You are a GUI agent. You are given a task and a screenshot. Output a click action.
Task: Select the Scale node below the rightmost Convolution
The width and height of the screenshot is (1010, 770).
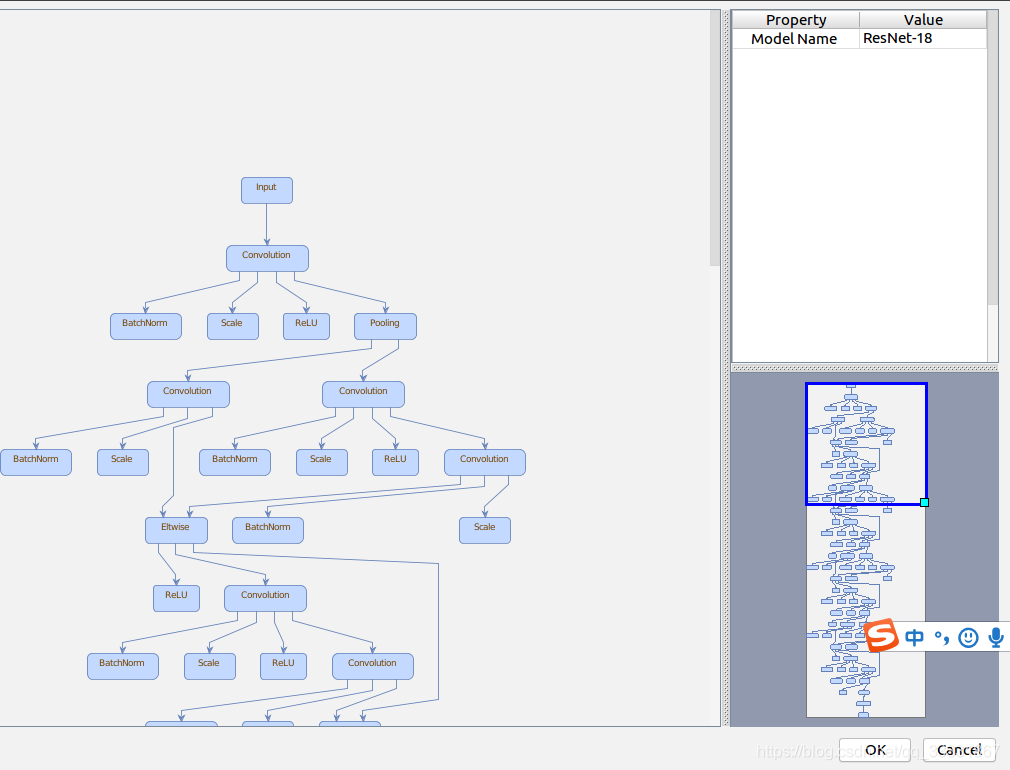[x=485, y=530]
